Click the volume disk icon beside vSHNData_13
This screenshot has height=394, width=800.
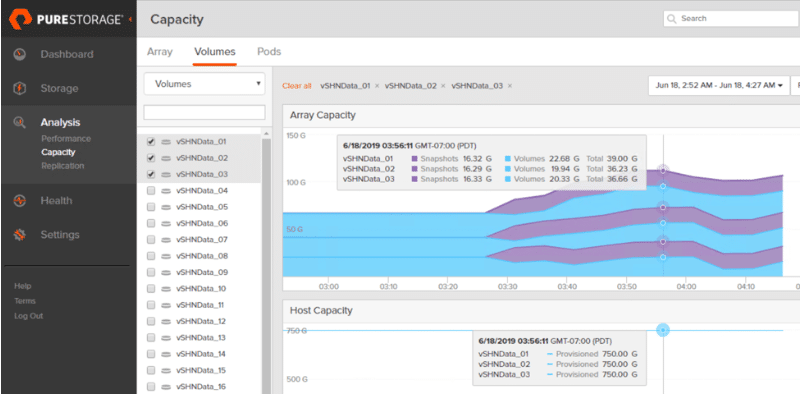pyautogui.click(x=166, y=338)
